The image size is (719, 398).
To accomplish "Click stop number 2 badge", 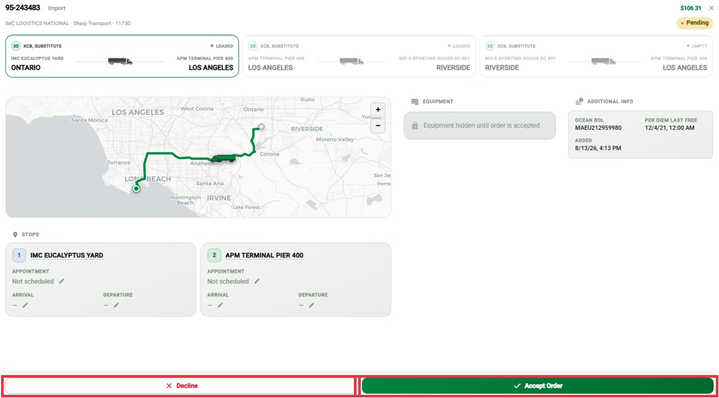I will click(x=214, y=255).
